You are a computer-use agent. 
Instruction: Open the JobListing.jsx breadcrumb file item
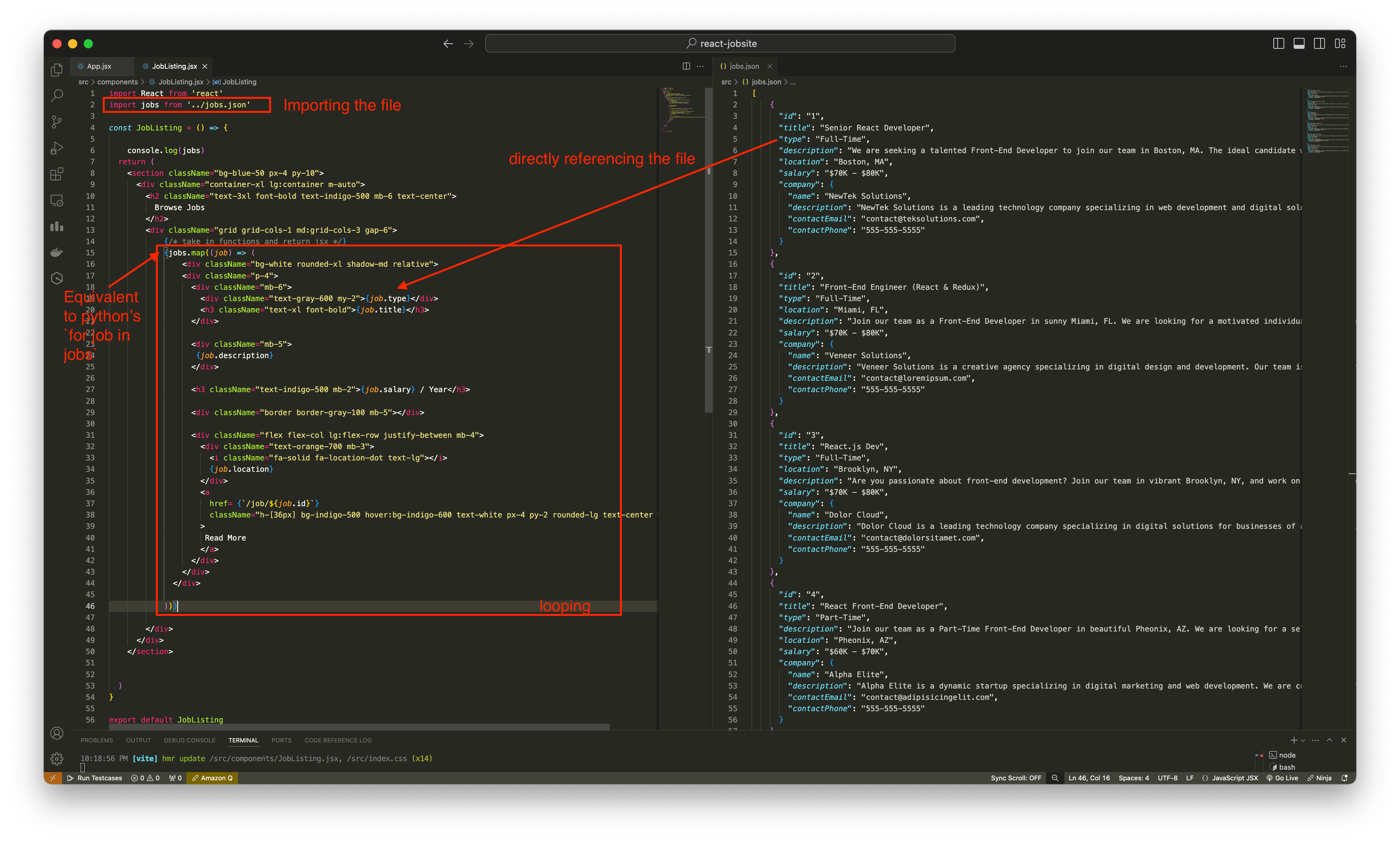click(176, 82)
